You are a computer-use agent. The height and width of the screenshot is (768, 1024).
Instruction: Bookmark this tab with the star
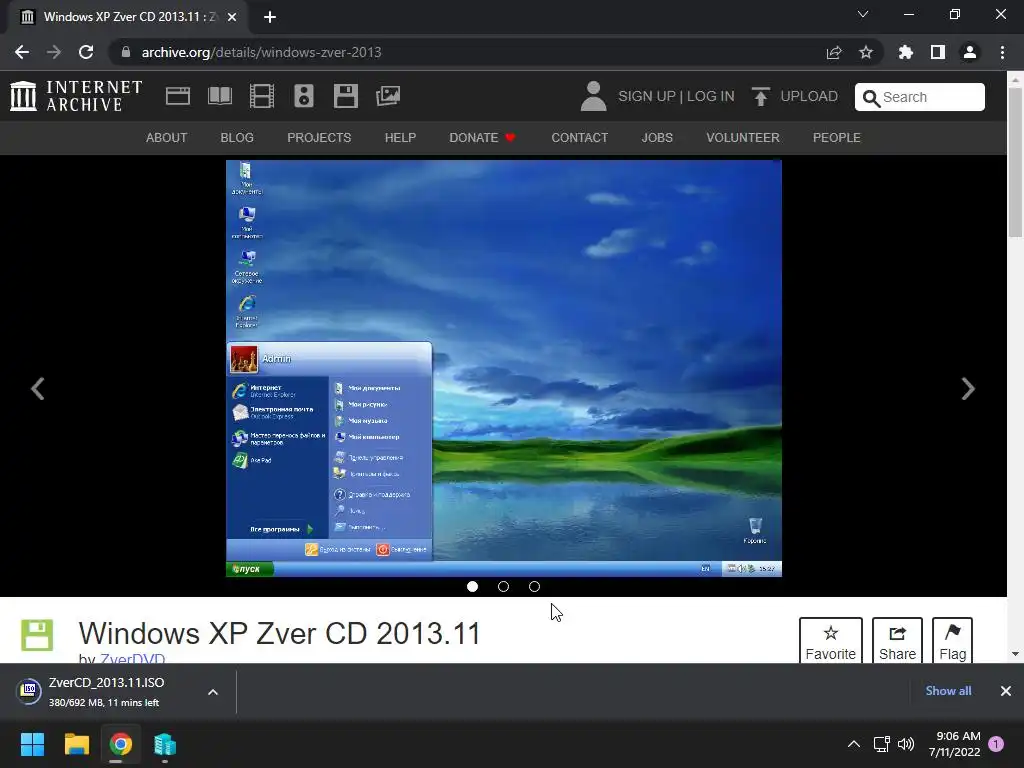click(866, 52)
